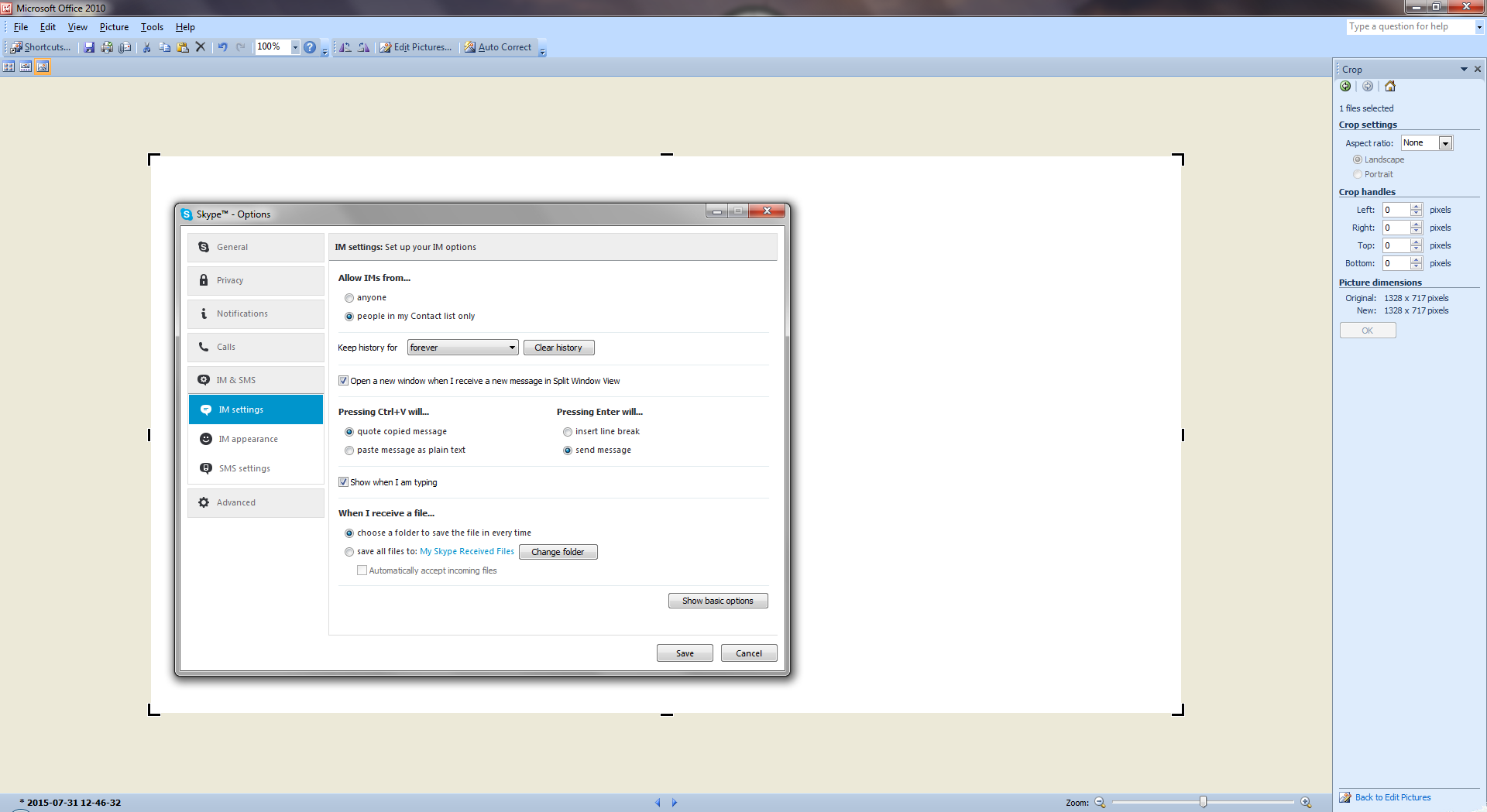Click the top-left corner crop handle on picture
Image resolution: width=1487 pixels, height=812 pixels.
[x=153, y=159]
